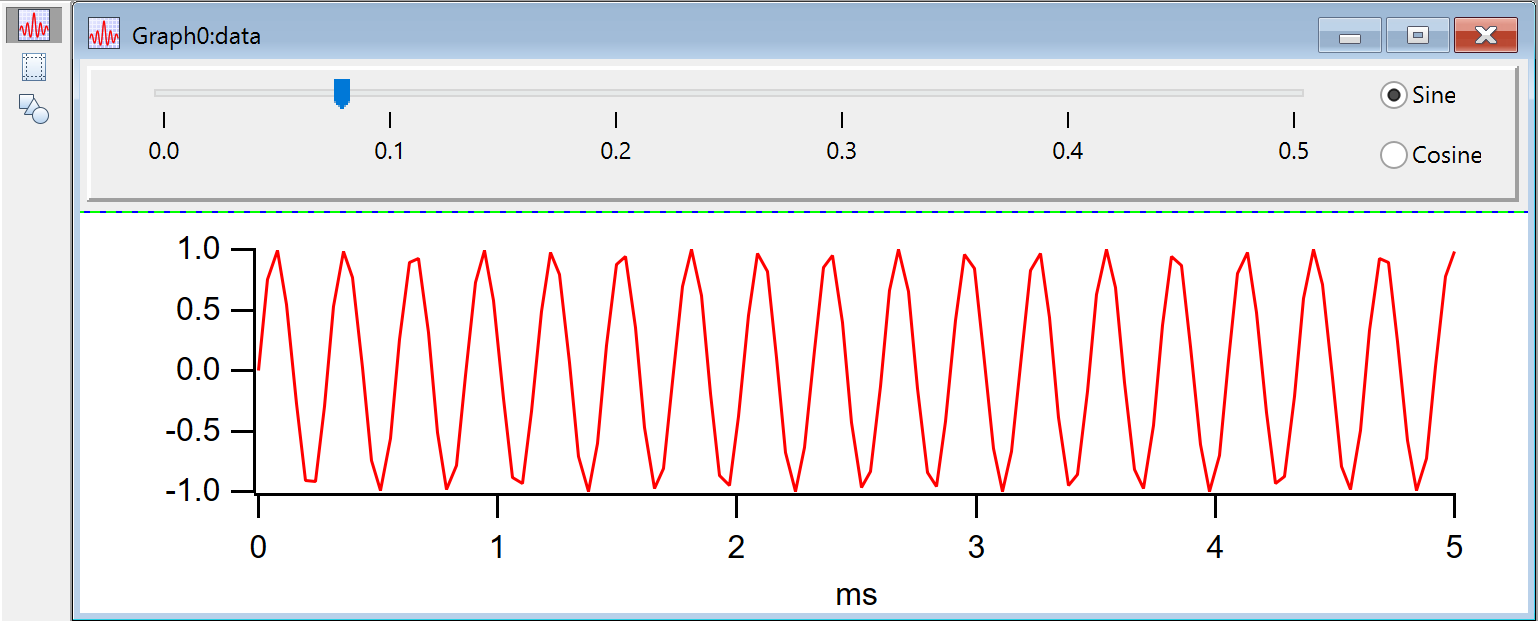This screenshot has height=621, width=1538.
Task: Open the drawing shapes tool
Action: tap(34, 108)
